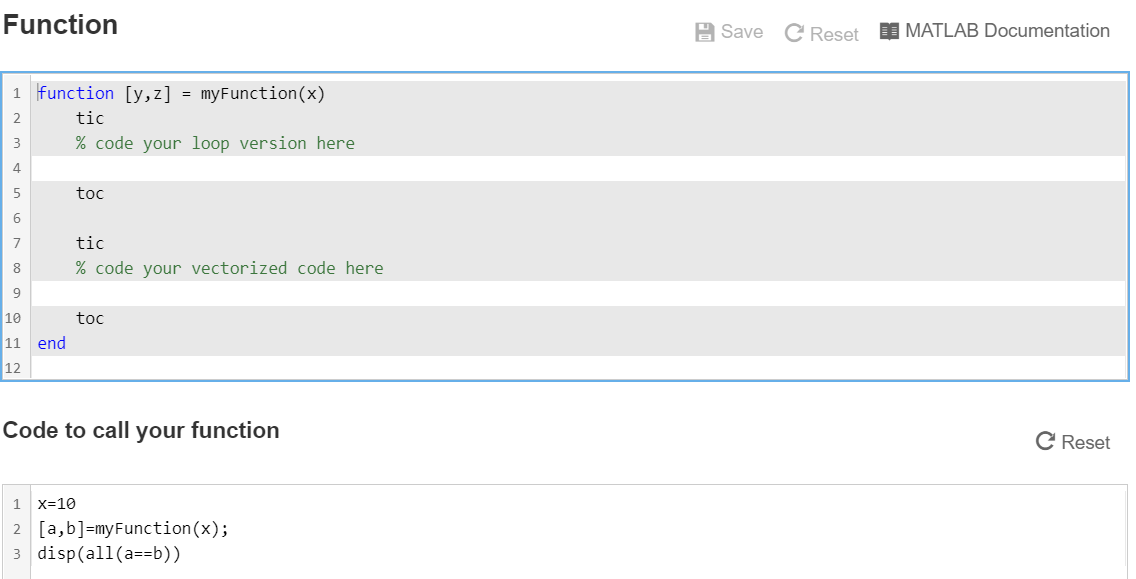Select the function keyword on line 1
The width and height of the screenshot is (1136, 579).
[x=75, y=93]
